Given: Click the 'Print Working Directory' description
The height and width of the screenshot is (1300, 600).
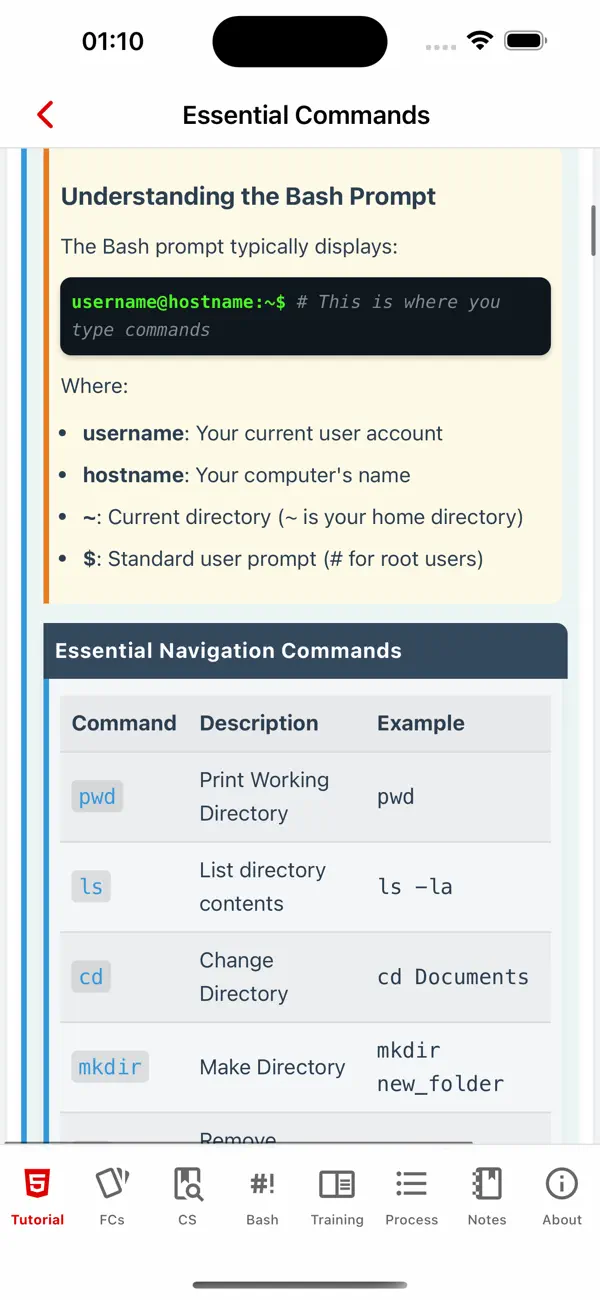Looking at the screenshot, I should pyautogui.click(x=264, y=797).
